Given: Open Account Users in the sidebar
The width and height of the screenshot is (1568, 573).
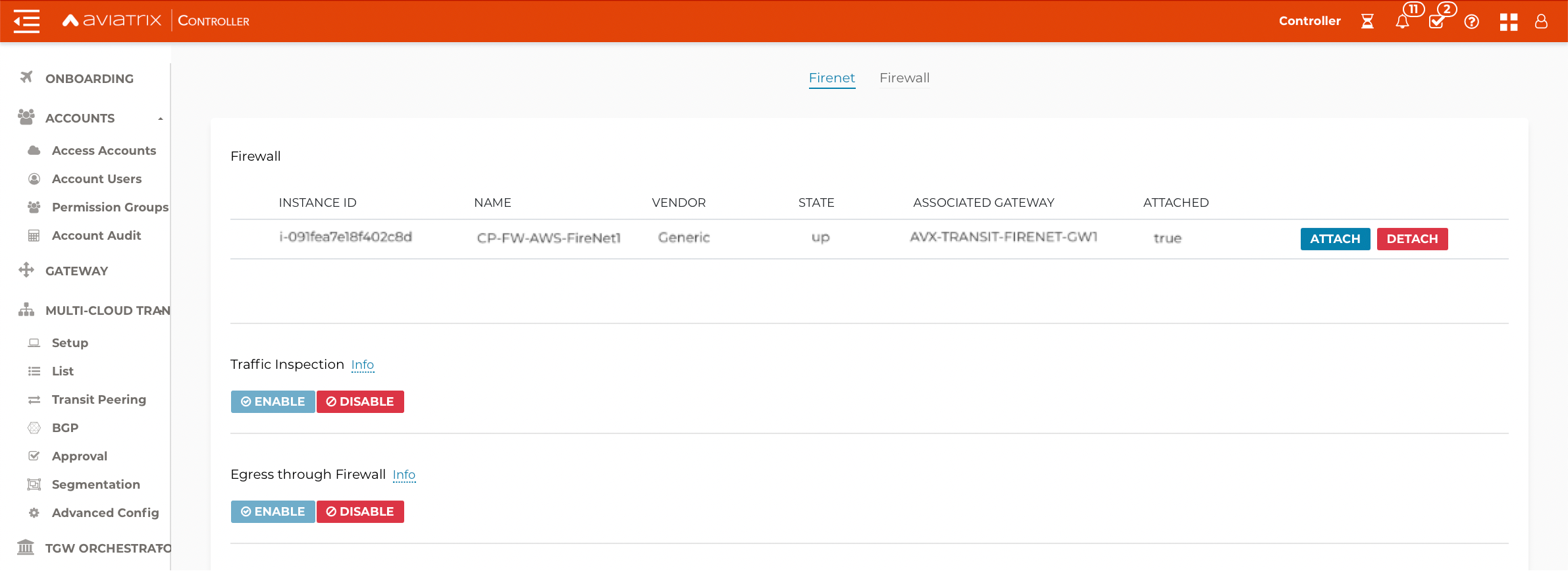Looking at the screenshot, I should [x=97, y=178].
